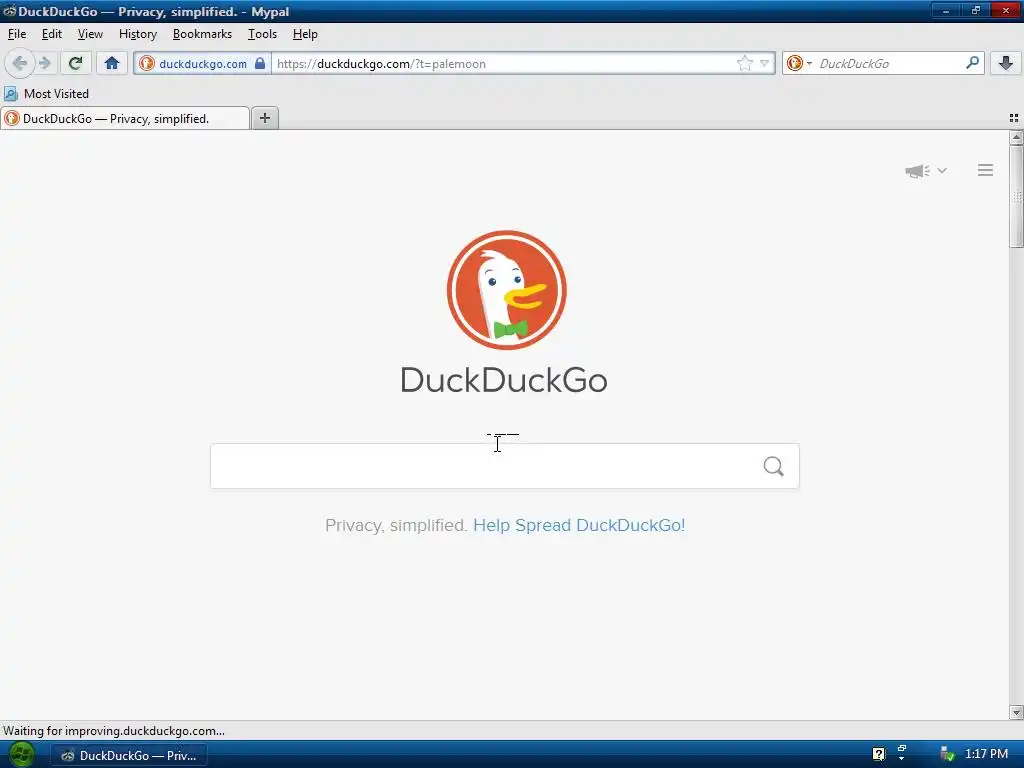Open the hamburger menu on DuckDuckGo page
The height and width of the screenshot is (768, 1024).
pos(985,170)
